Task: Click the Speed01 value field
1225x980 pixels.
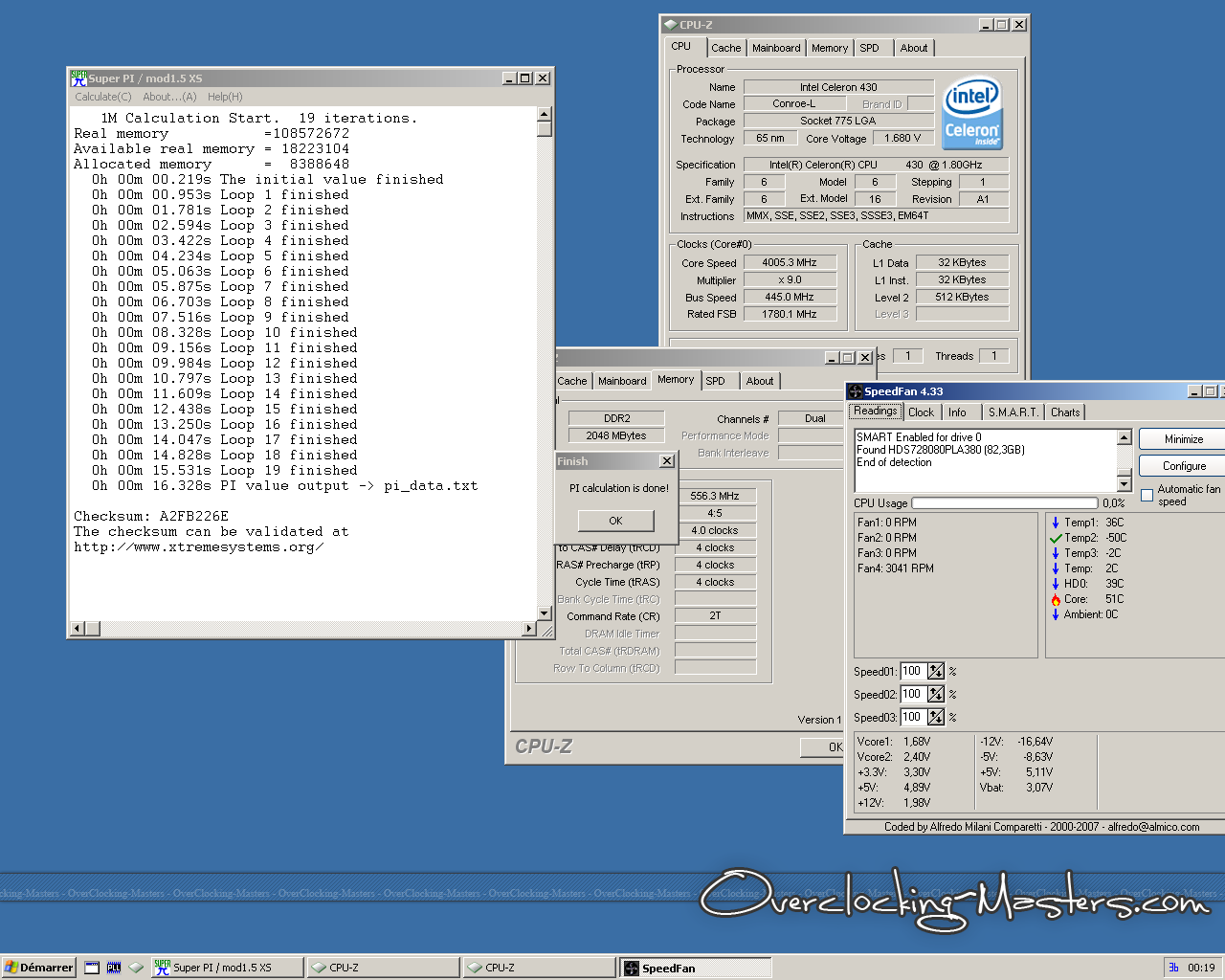Action: coord(913,672)
